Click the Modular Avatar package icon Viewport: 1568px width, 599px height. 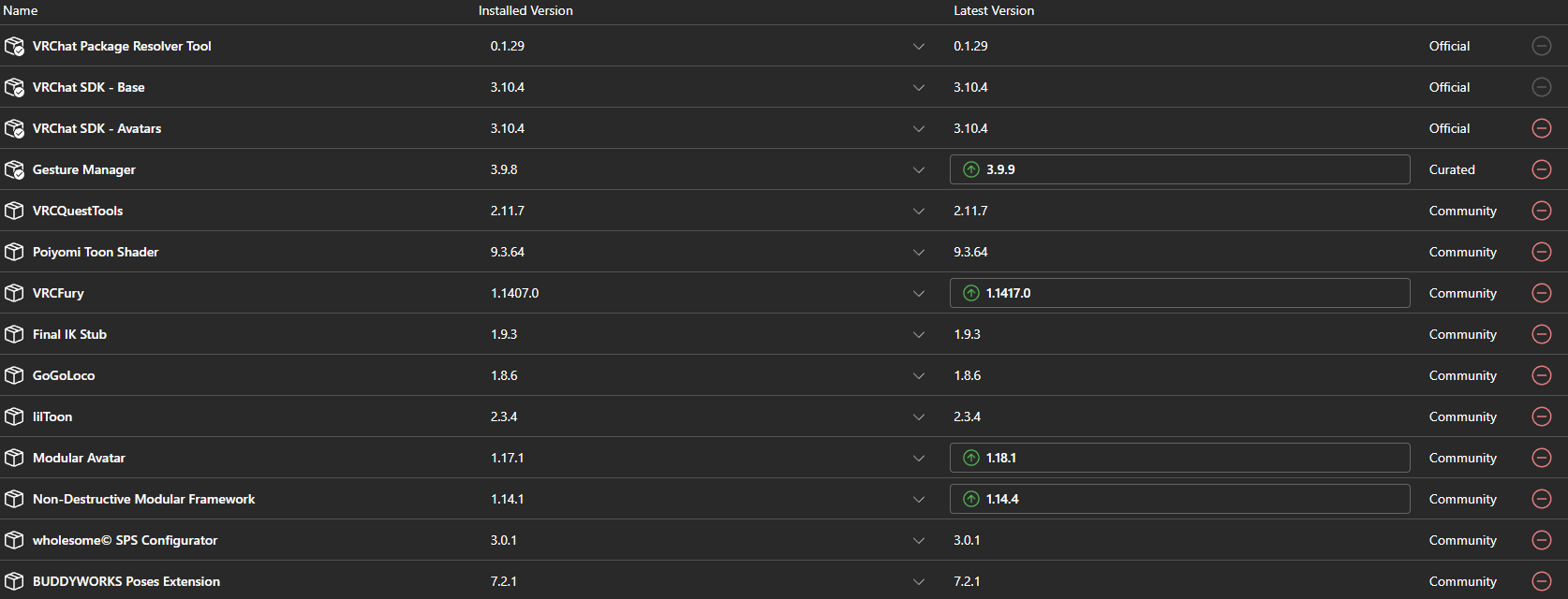click(x=14, y=458)
